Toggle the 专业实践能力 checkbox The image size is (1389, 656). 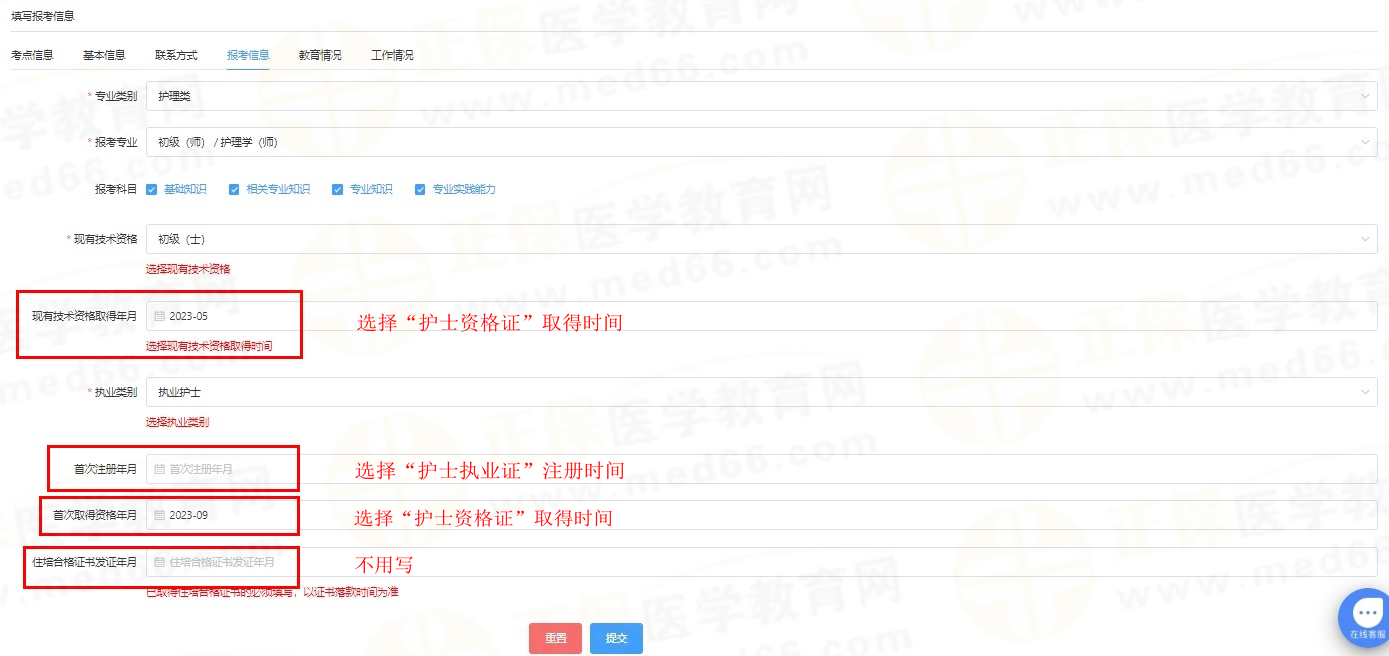[420, 189]
